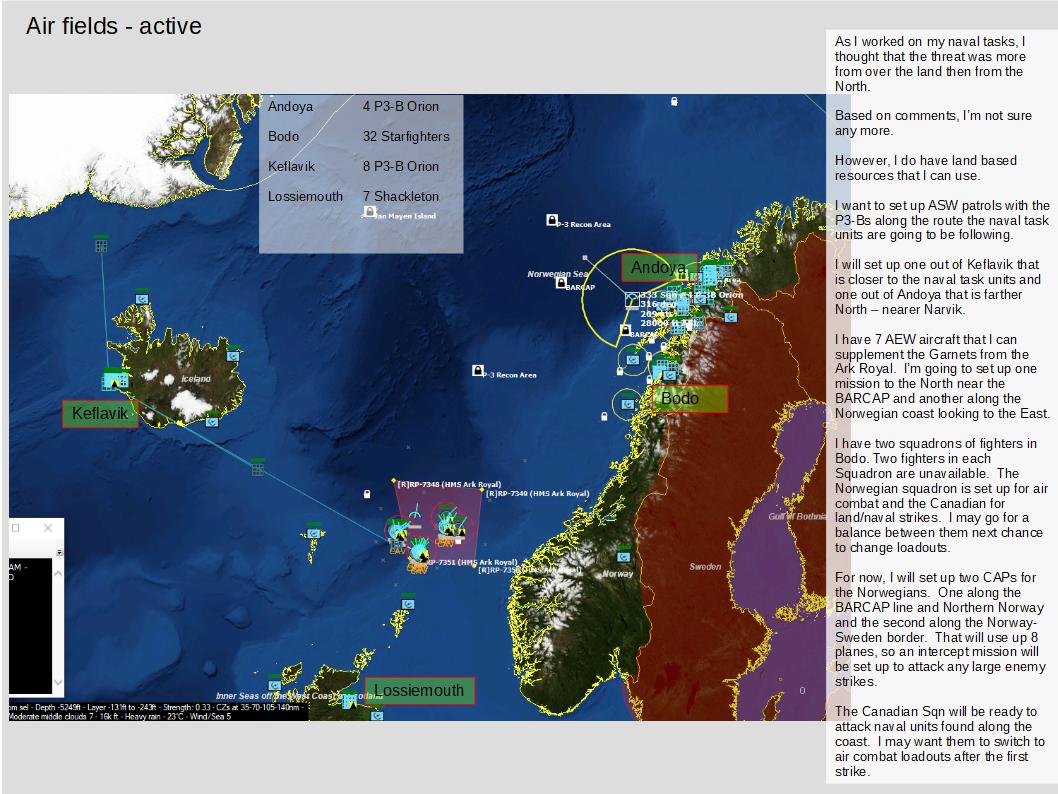
Task: Click the waypoint marker at the Orion's course end
Action: (585, 258)
